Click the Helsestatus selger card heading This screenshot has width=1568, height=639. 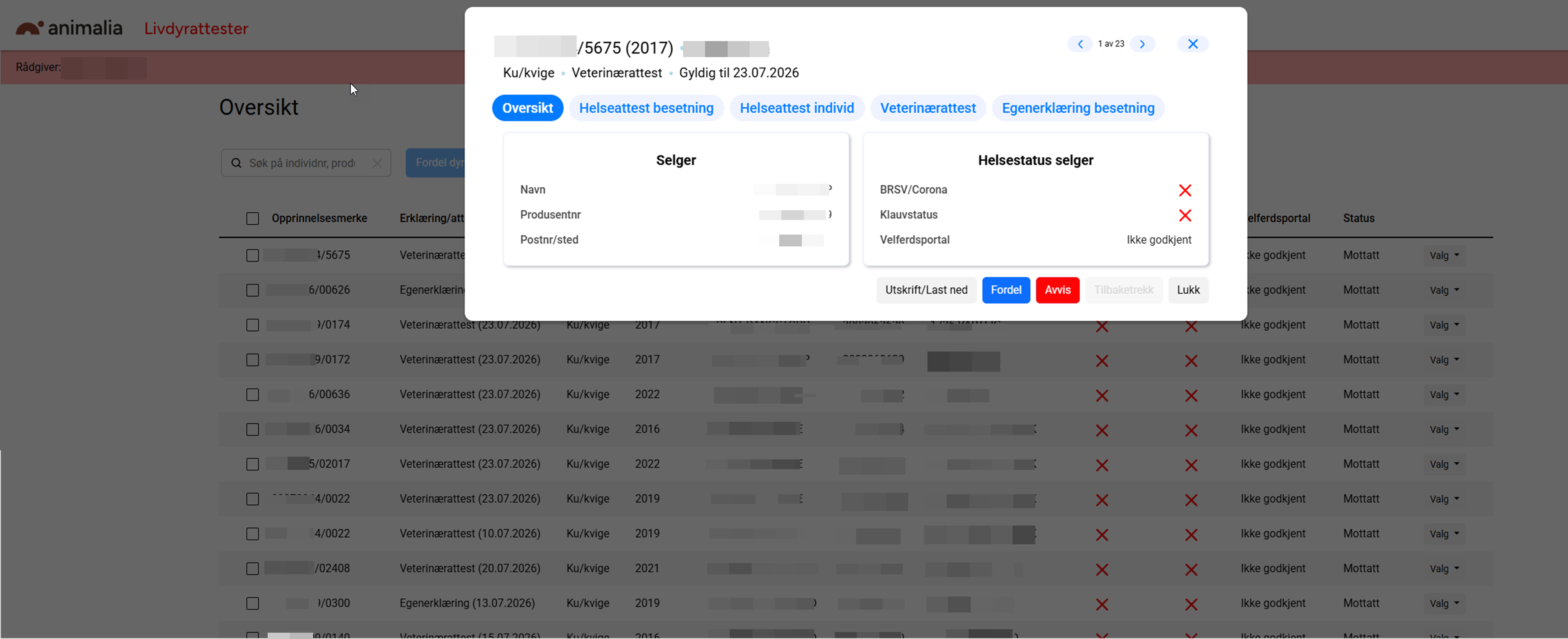1035,160
